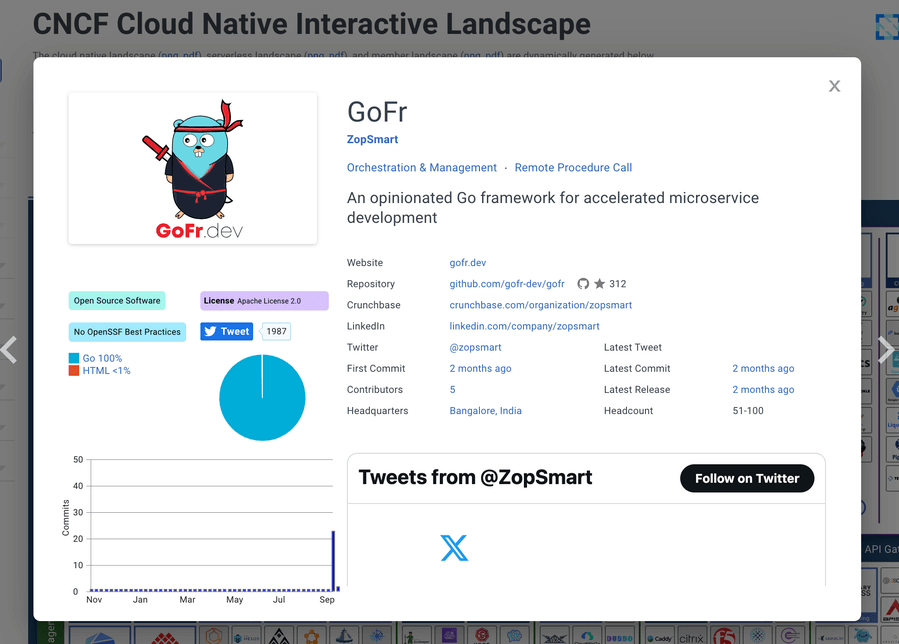The width and height of the screenshot is (899, 644).
Task: Click the GoFr title heading
Action: [377, 112]
